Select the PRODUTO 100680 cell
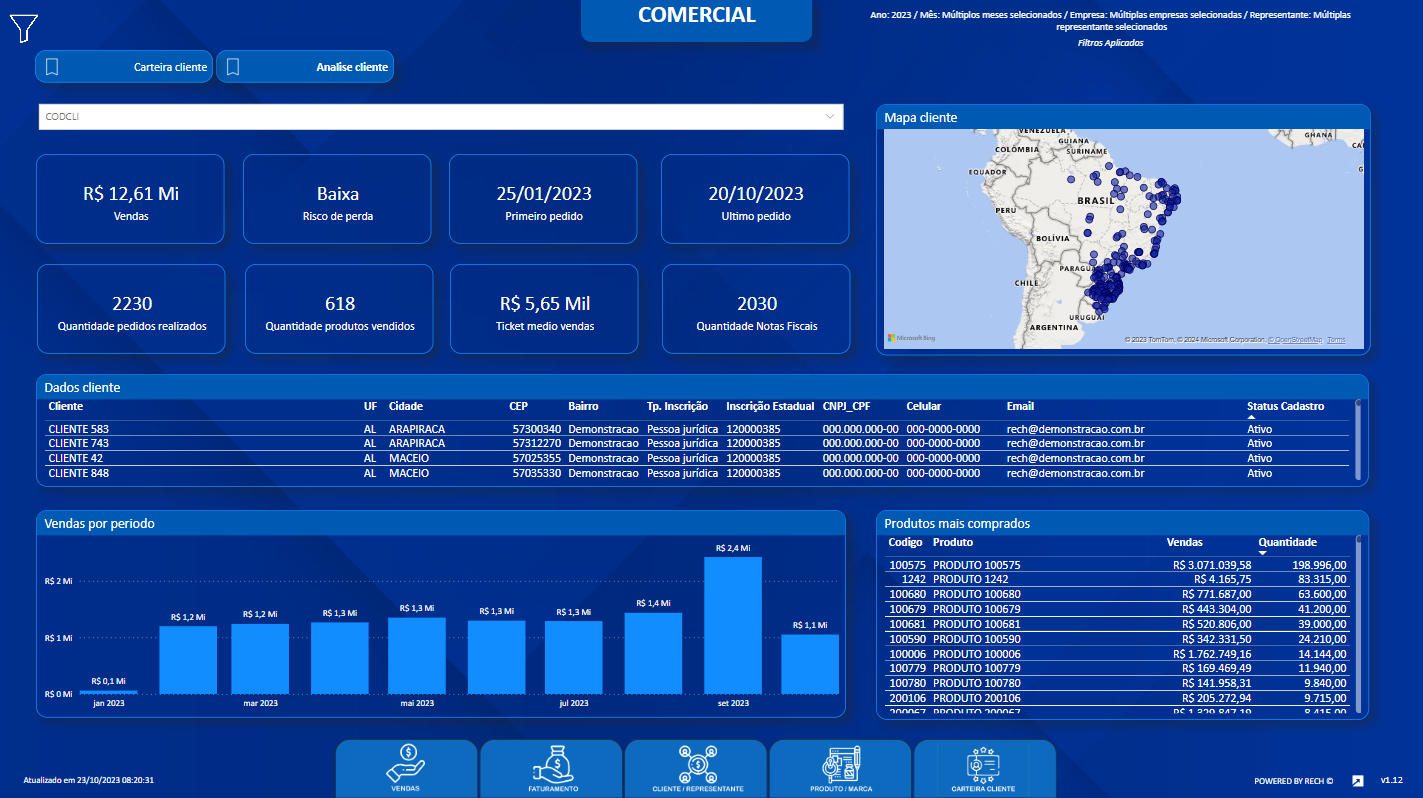Viewport: 1423px width, 798px height. (x=977, y=594)
